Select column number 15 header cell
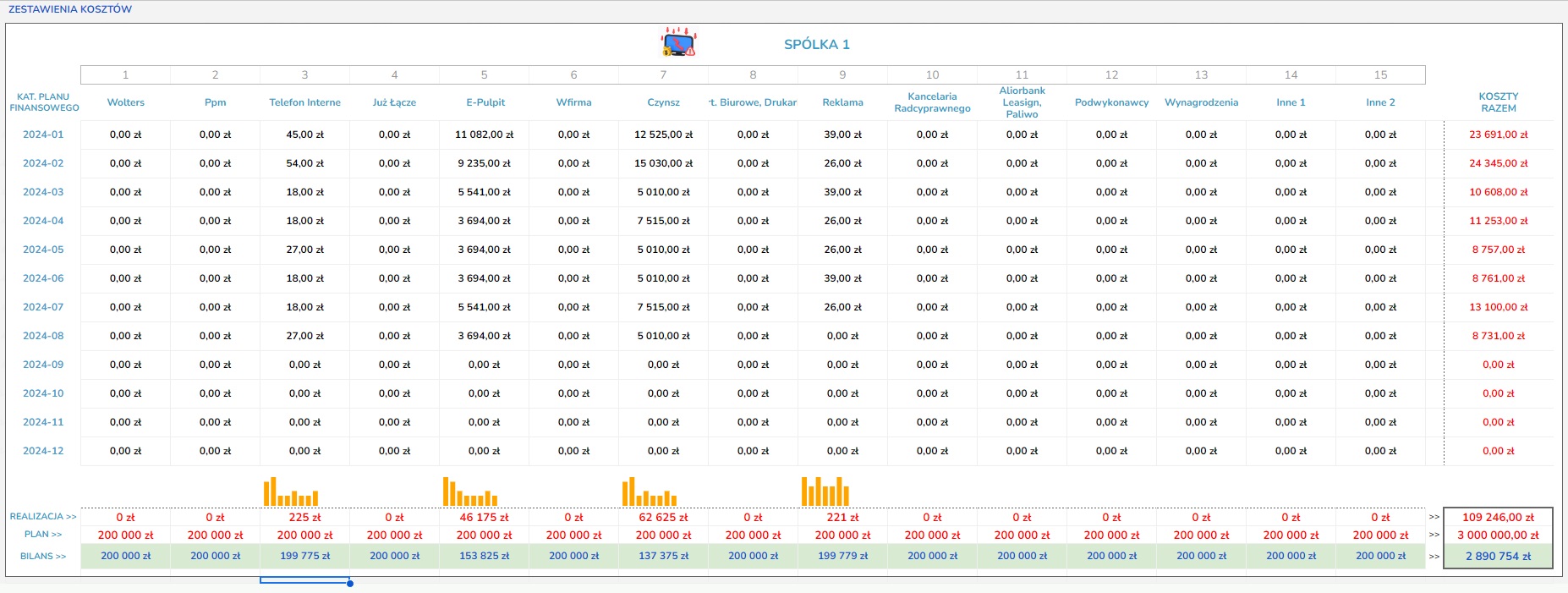The width and height of the screenshot is (1568, 593). 1380,75
